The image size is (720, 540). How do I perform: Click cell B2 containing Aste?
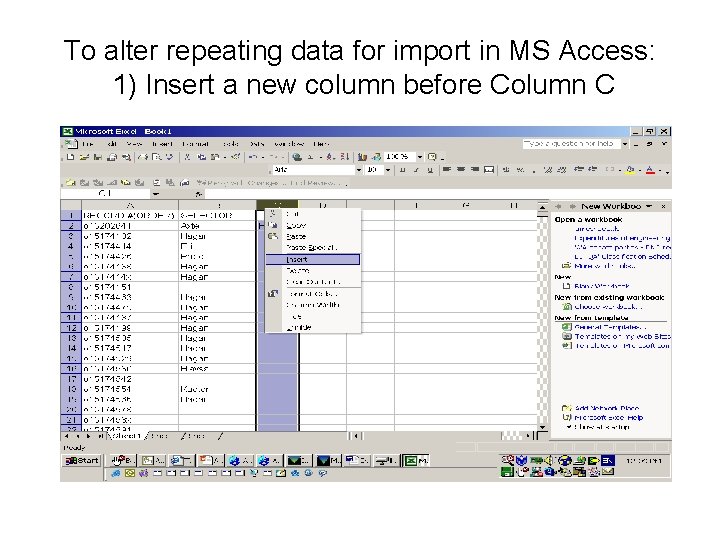pyautogui.click(x=217, y=226)
